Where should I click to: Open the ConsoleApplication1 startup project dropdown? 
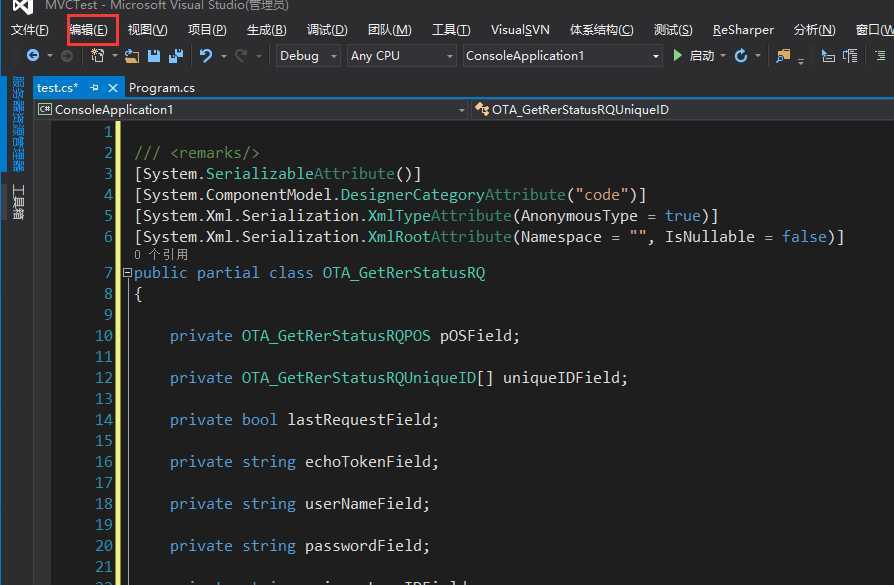pyautogui.click(x=562, y=56)
